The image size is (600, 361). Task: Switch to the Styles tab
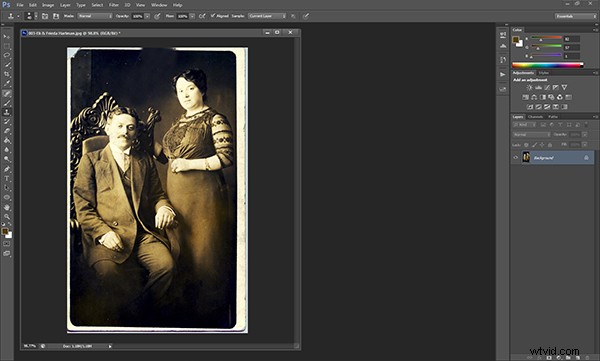click(x=544, y=73)
